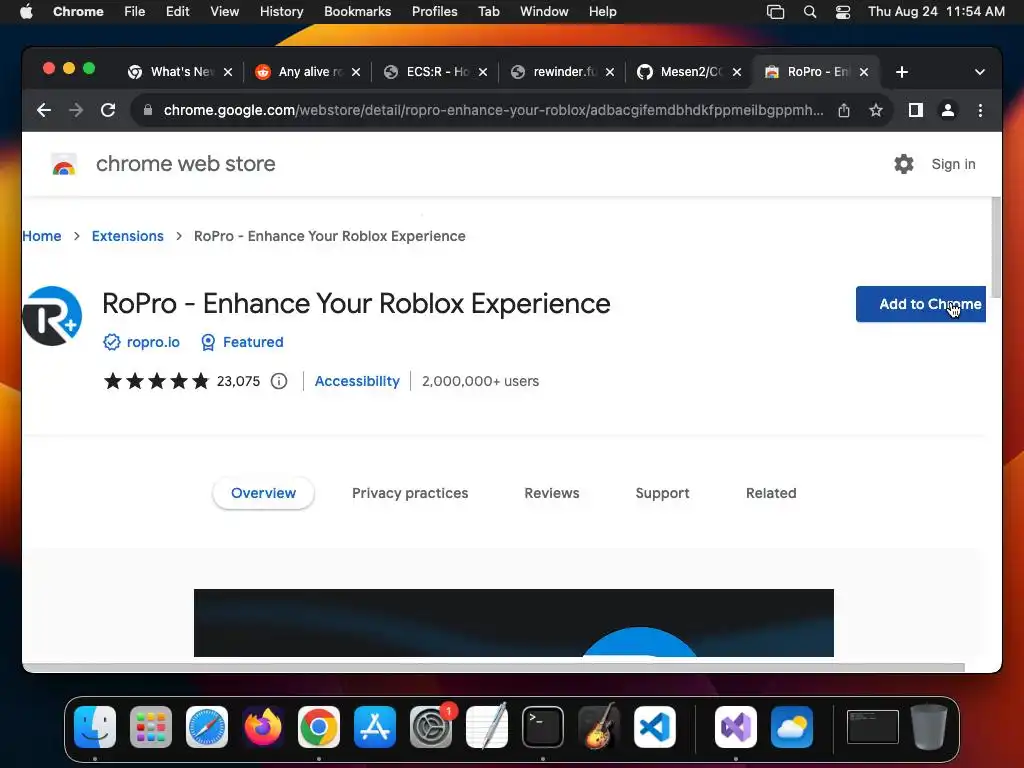Screen dimensions: 1024x768
Task: Click the Chrome Web Store logo
Action: (63, 164)
